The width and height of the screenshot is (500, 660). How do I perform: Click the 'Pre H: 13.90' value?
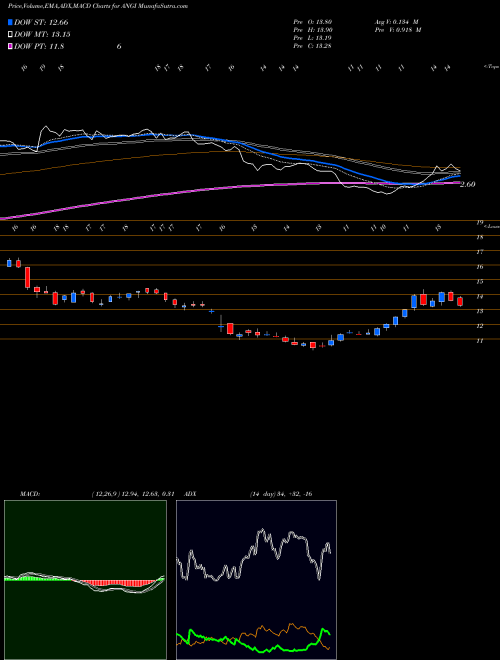[313, 30]
